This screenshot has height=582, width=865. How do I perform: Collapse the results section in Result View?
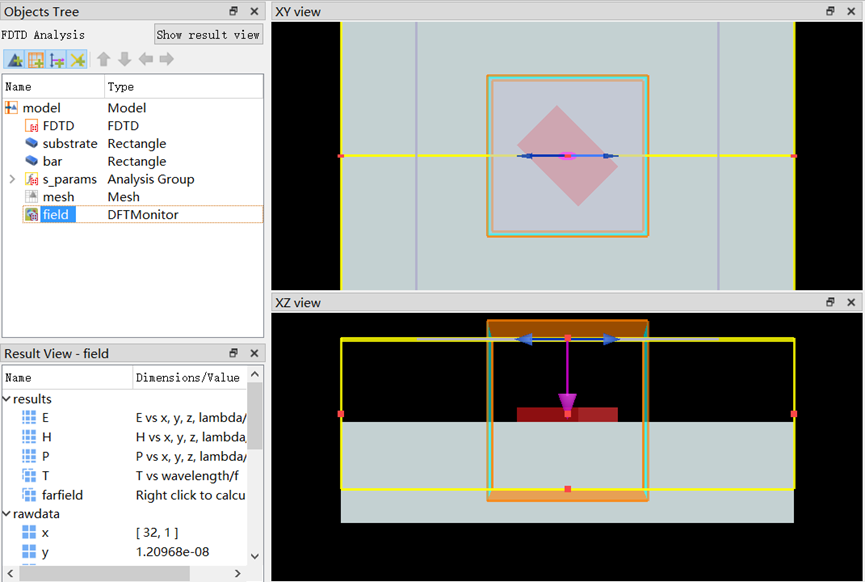click(7, 399)
